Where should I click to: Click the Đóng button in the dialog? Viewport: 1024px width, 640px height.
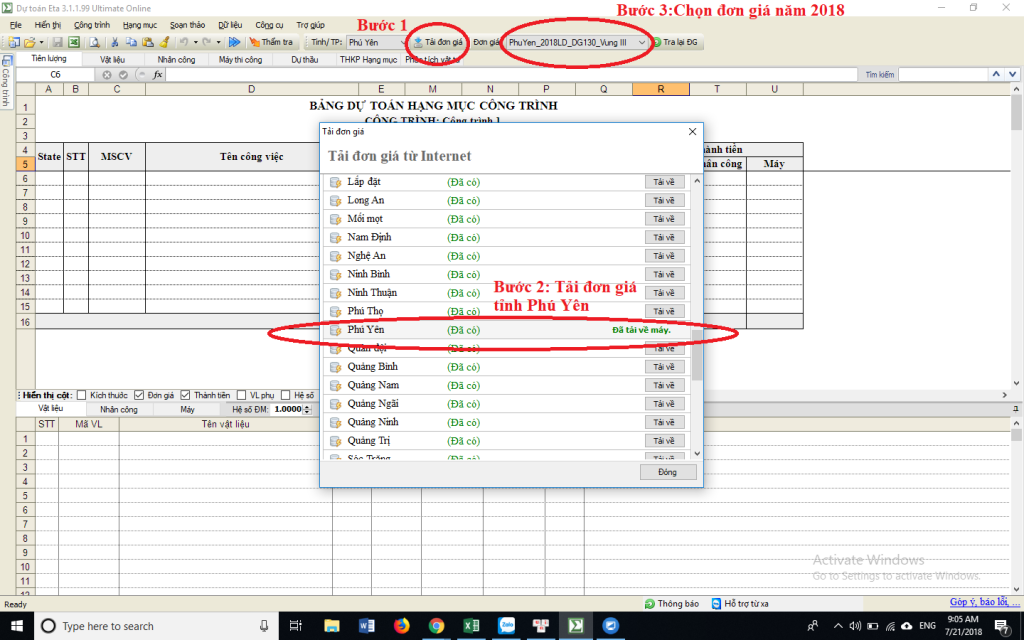[667, 472]
